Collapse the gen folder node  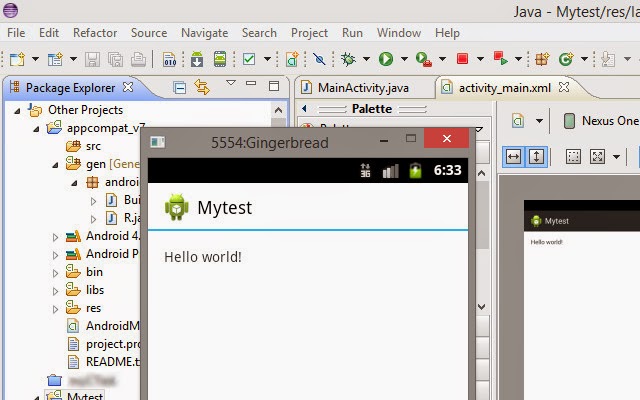point(55,165)
